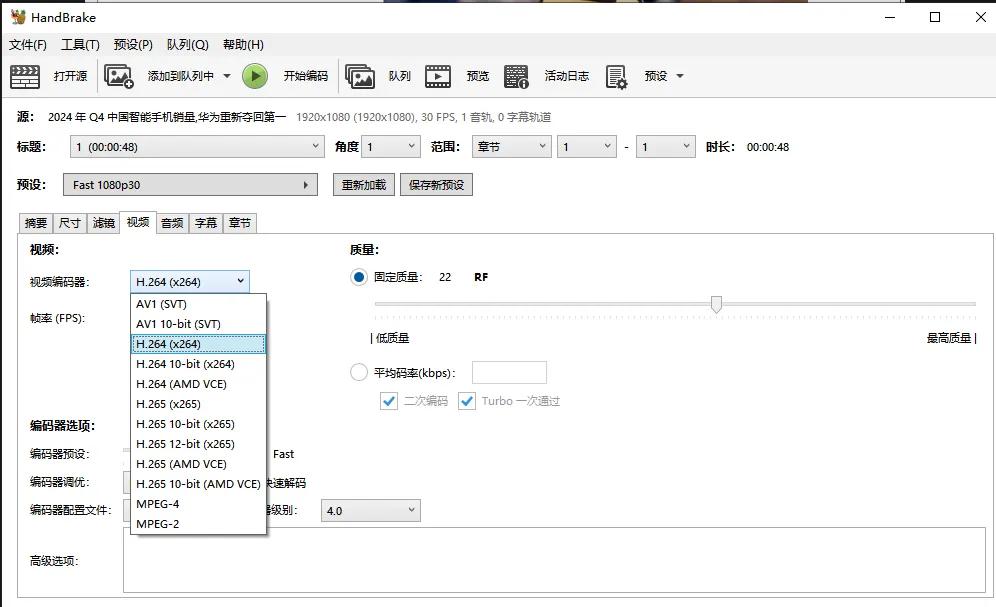
Task: Click the 保存新预设 button
Action: (x=436, y=185)
